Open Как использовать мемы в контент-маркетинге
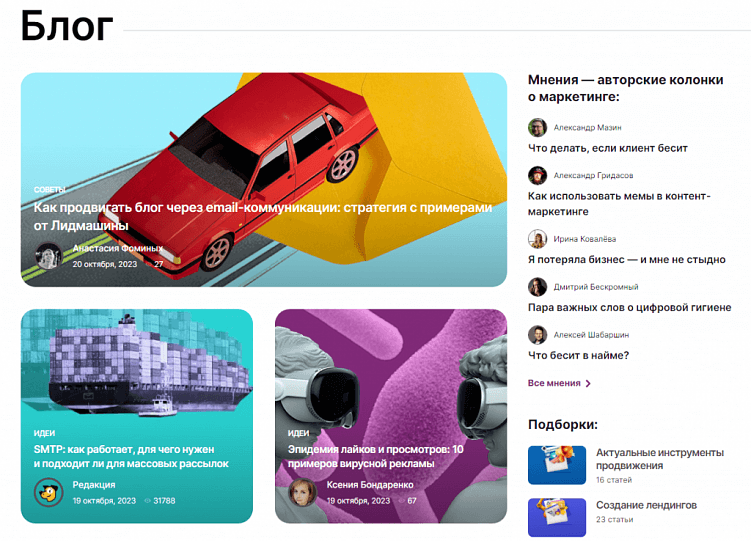This screenshot has height=541, width=751. pos(619,203)
